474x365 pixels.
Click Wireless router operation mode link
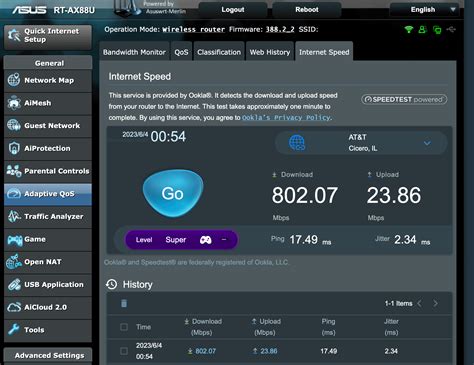pyautogui.click(x=193, y=30)
